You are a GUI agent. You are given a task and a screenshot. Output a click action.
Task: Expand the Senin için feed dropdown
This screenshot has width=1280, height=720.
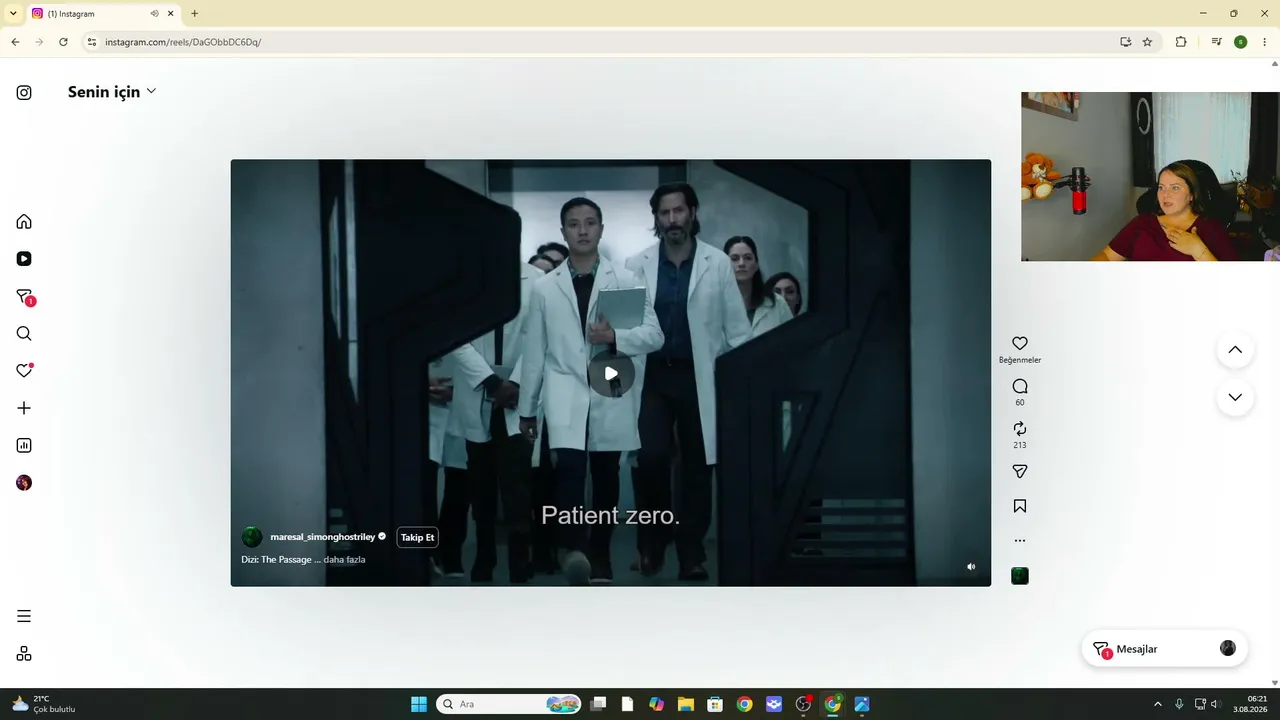pyautogui.click(x=112, y=92)
